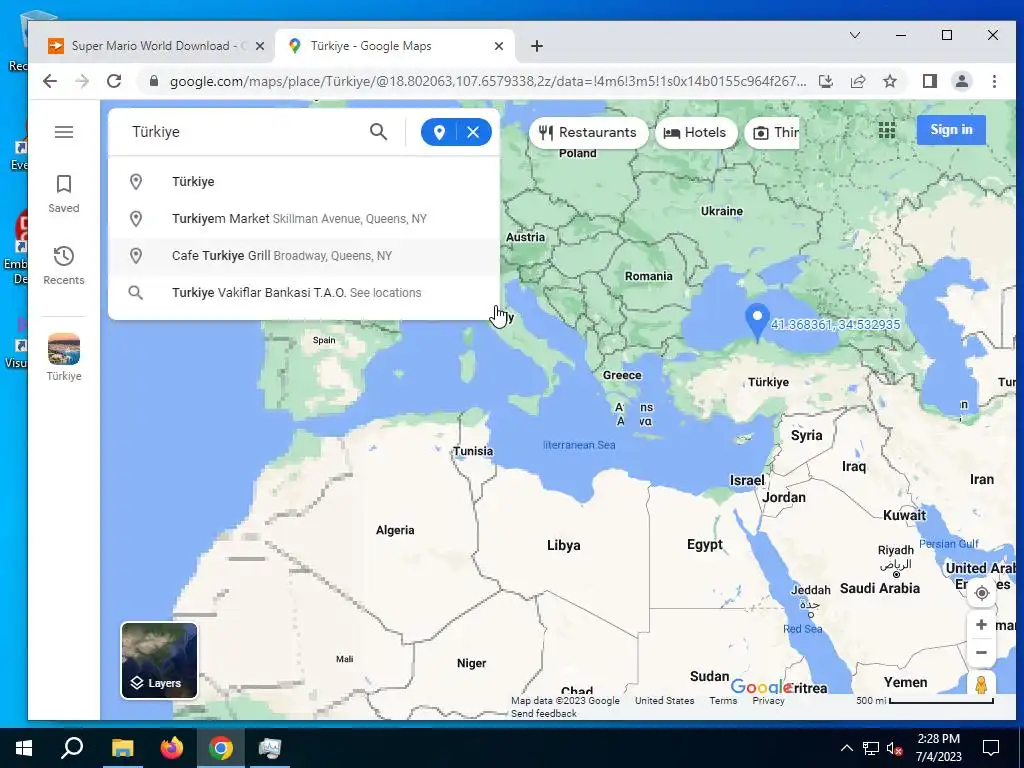Open the Chrome profile icon
The height and width of the screenshot is (768, 1024).
tap(961, 81)
